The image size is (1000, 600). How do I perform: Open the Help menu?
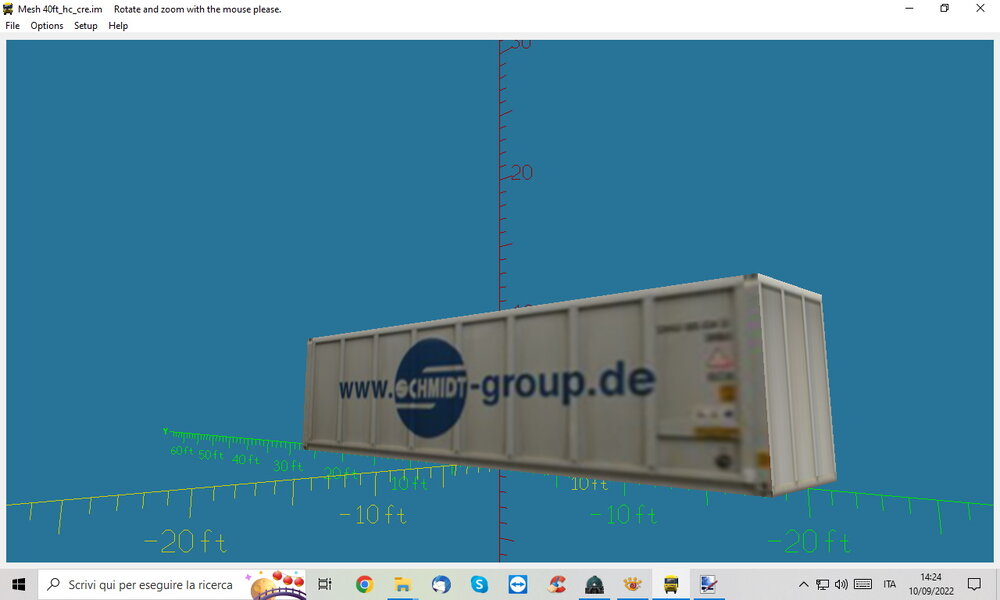pos(118,26)
